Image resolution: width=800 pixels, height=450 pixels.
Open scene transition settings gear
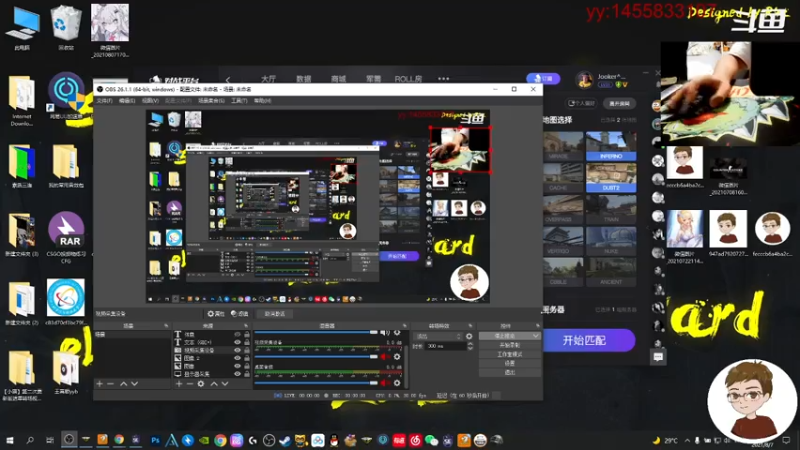pyautogui.click(x=469, y=336)
